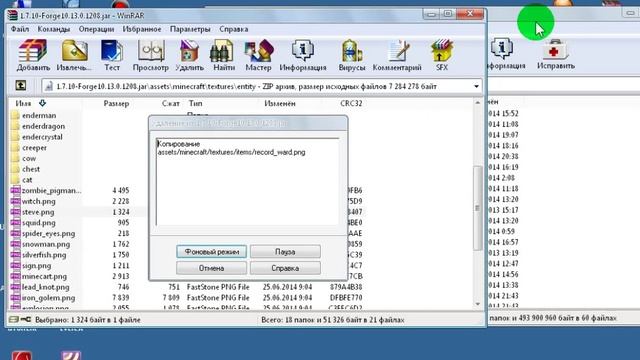Select witch.png file
The width and height of the screenshot is (640, 360).
[x=33, y=201]
